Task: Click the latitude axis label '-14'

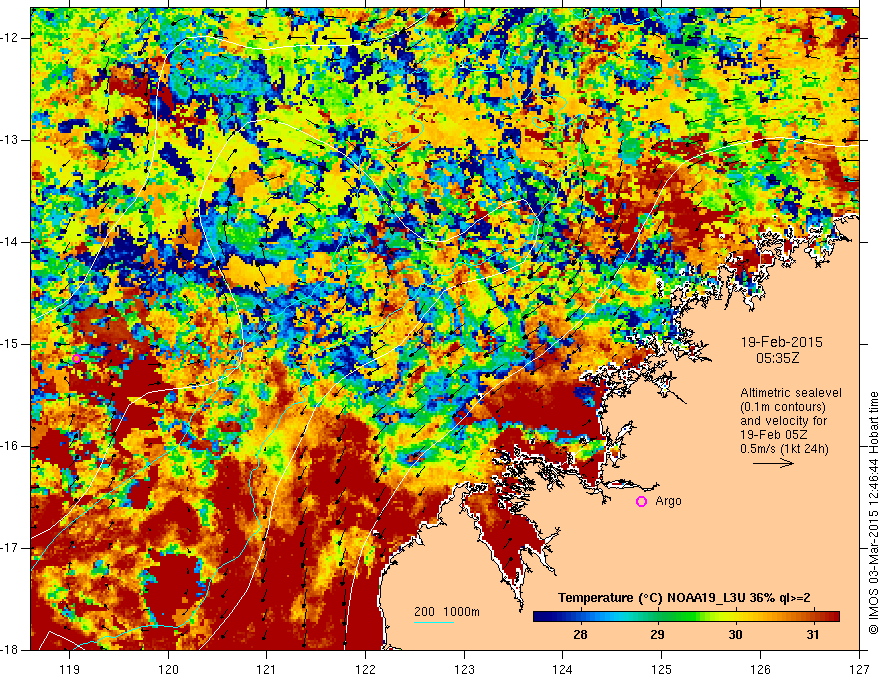Action: tap(11, 242)
